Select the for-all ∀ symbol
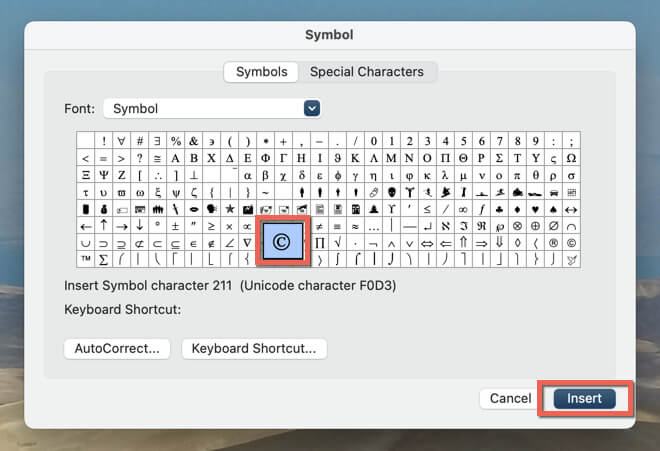 click(122, 141)
